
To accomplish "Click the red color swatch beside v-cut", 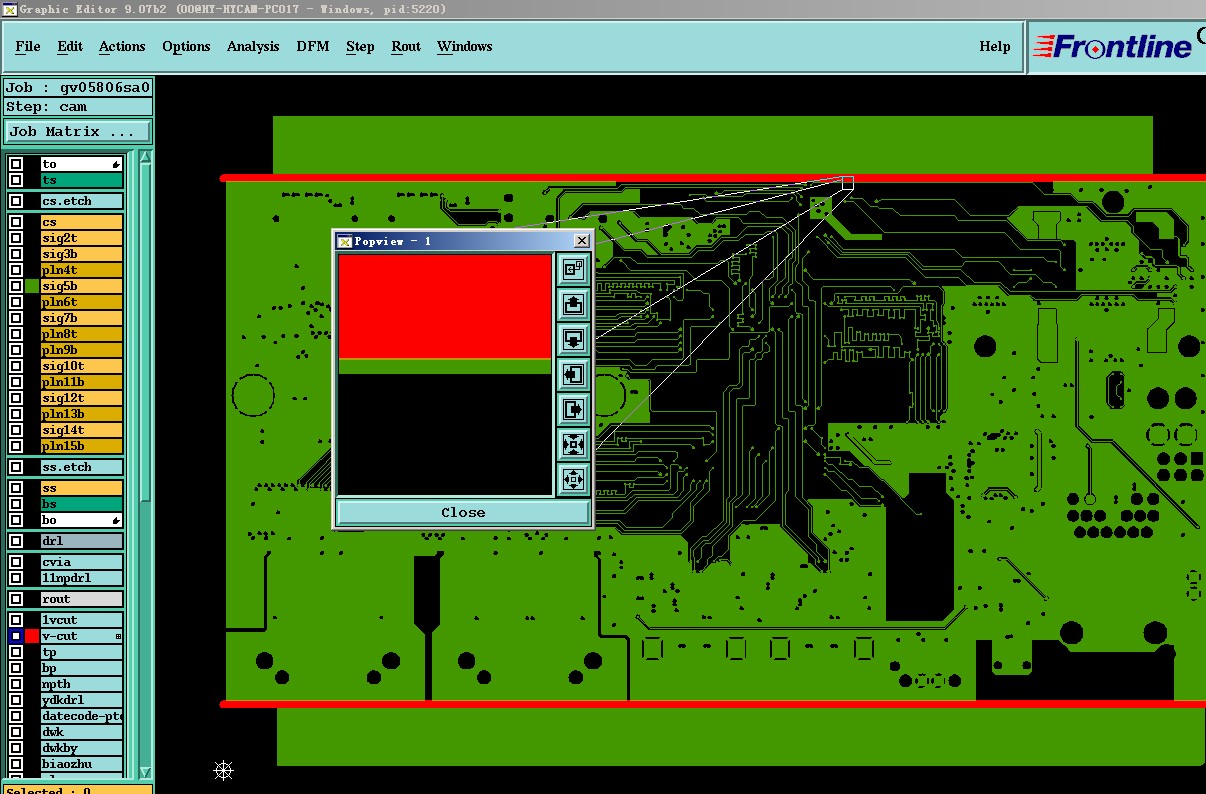I will [x=32, y=636].
